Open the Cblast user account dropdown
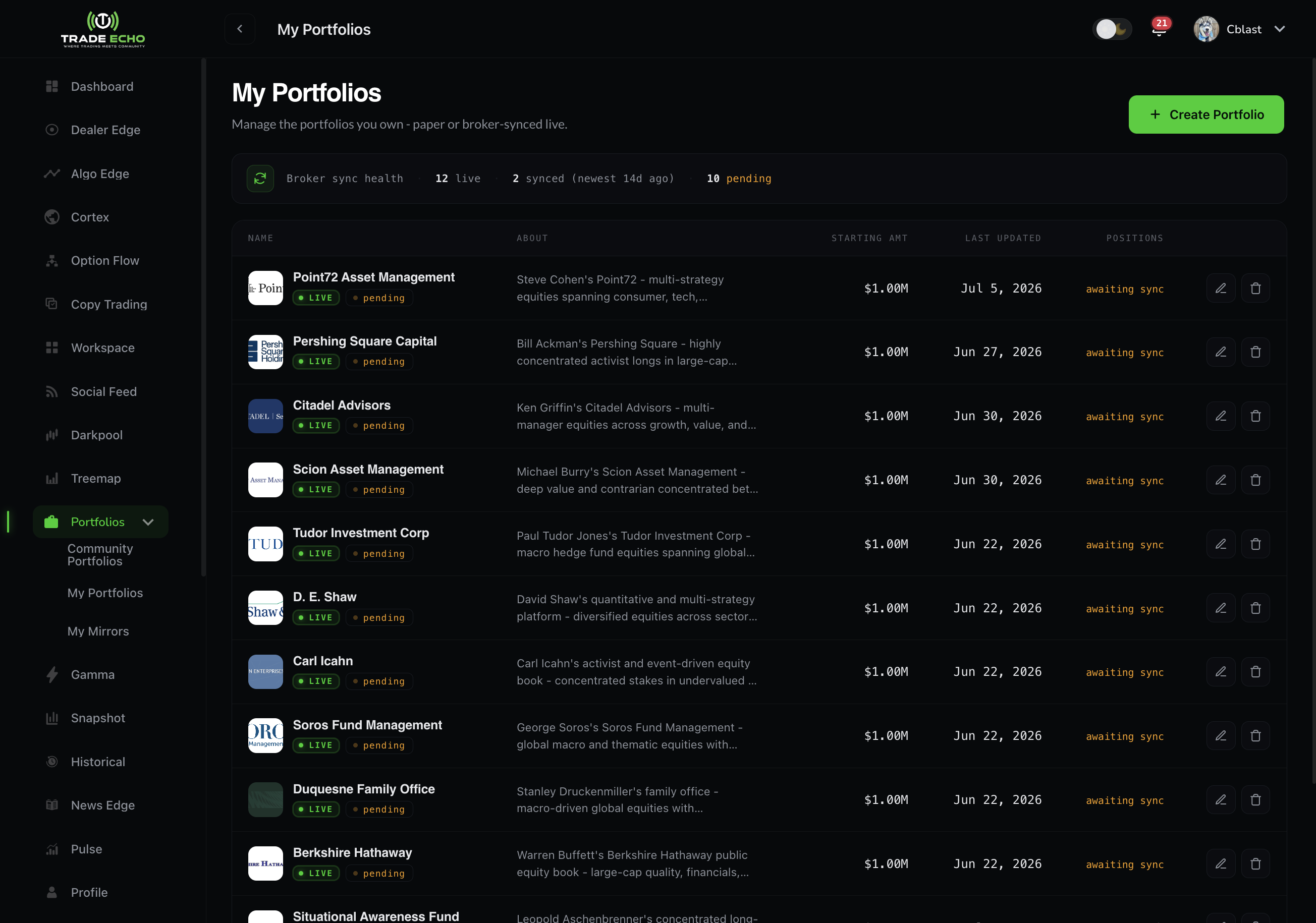The image size is (1316, 923). point(1239,29)
